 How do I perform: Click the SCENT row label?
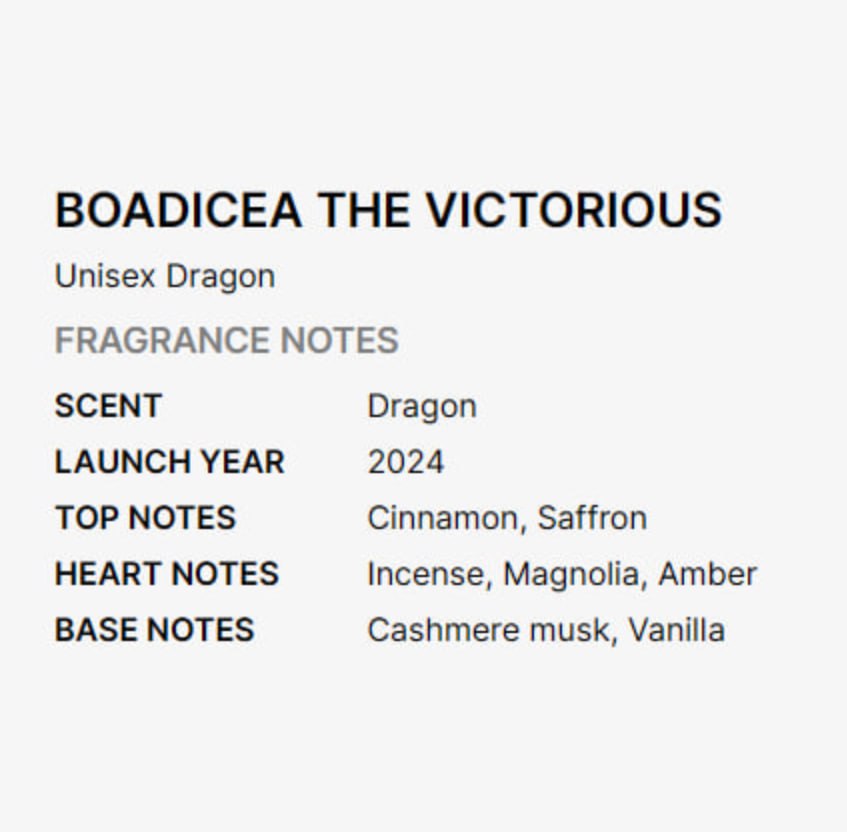pos(108,406)
